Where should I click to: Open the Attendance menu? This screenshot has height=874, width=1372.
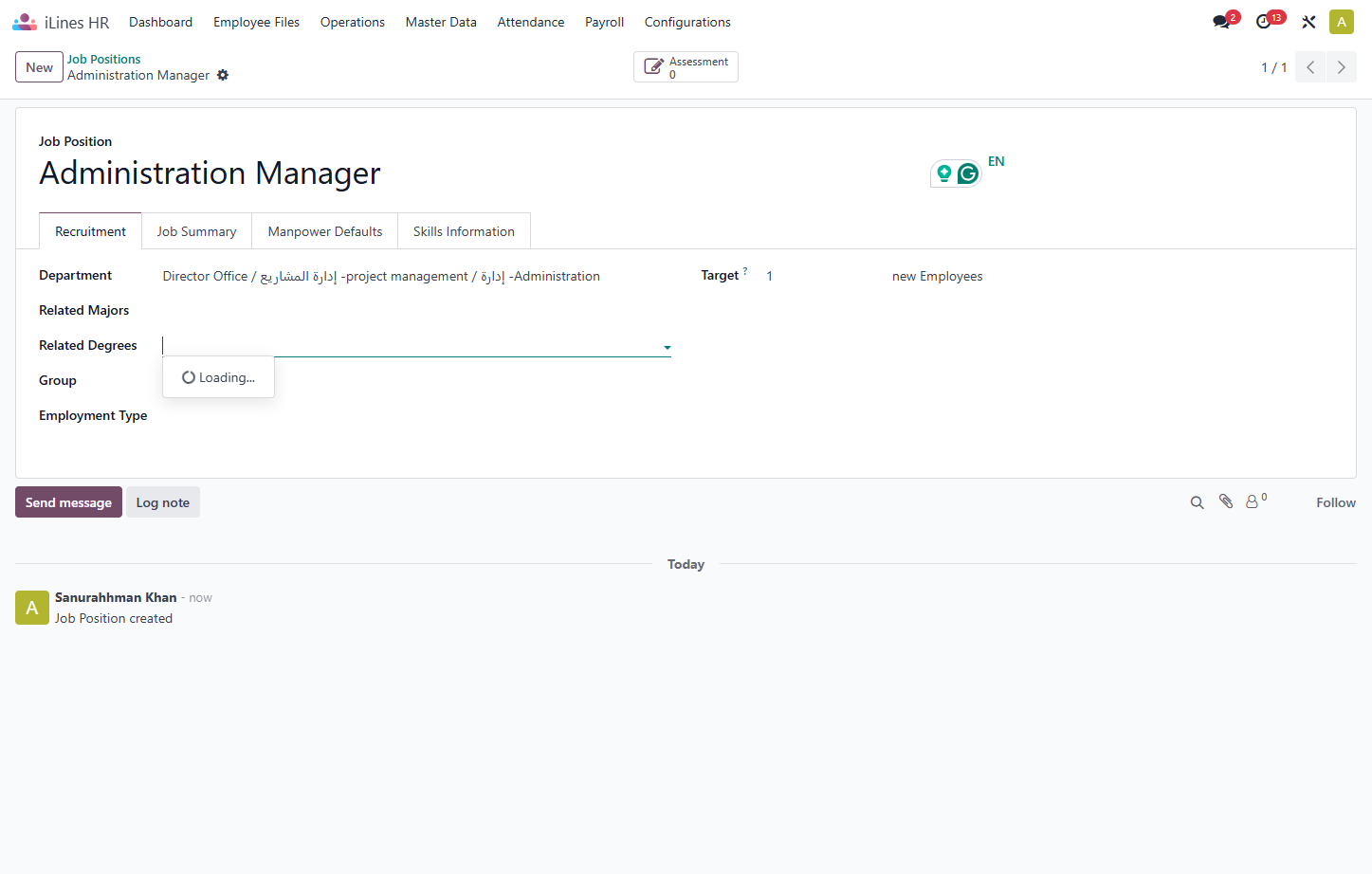click(531, 22)
